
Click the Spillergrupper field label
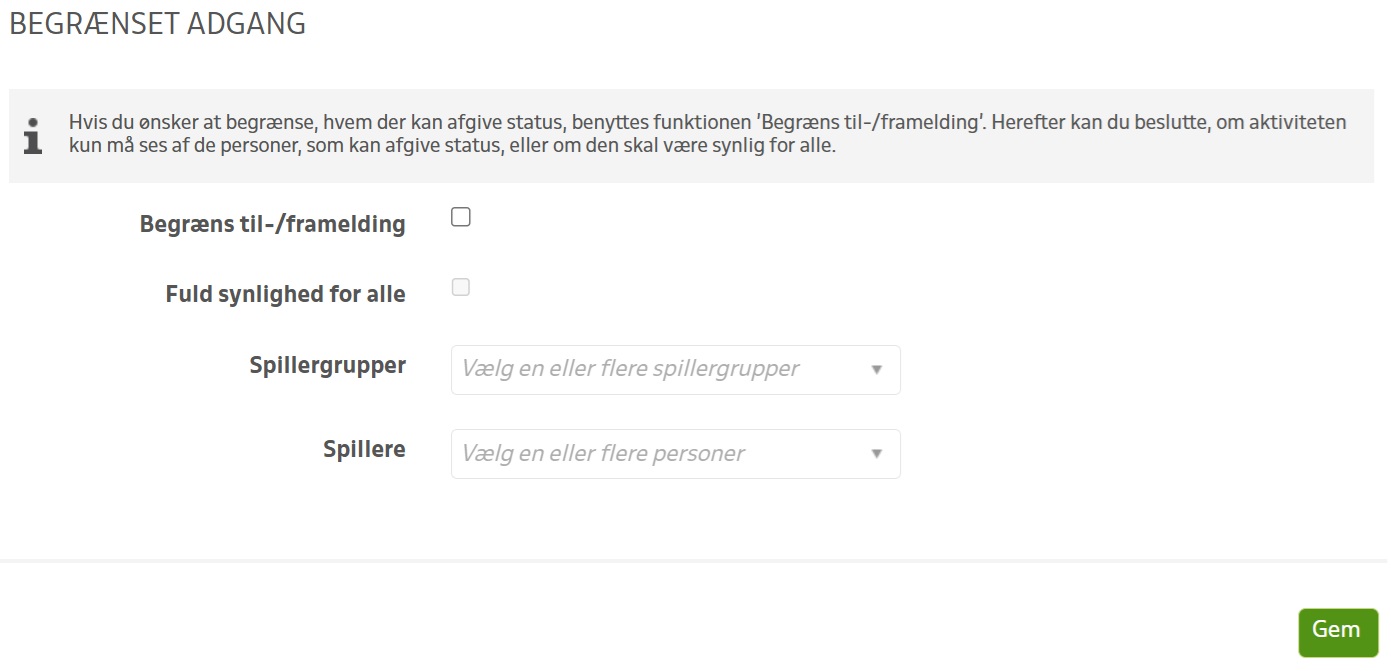(328, 365)
